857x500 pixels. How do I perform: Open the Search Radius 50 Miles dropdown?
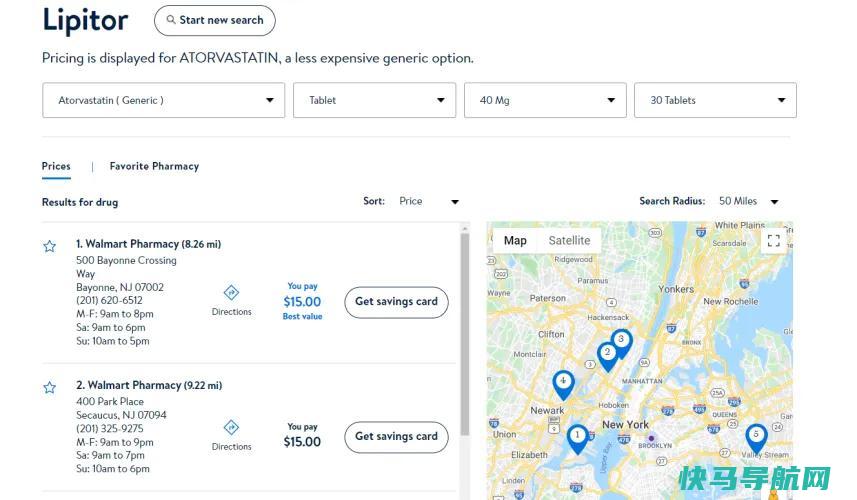click(x=748, y=201)
